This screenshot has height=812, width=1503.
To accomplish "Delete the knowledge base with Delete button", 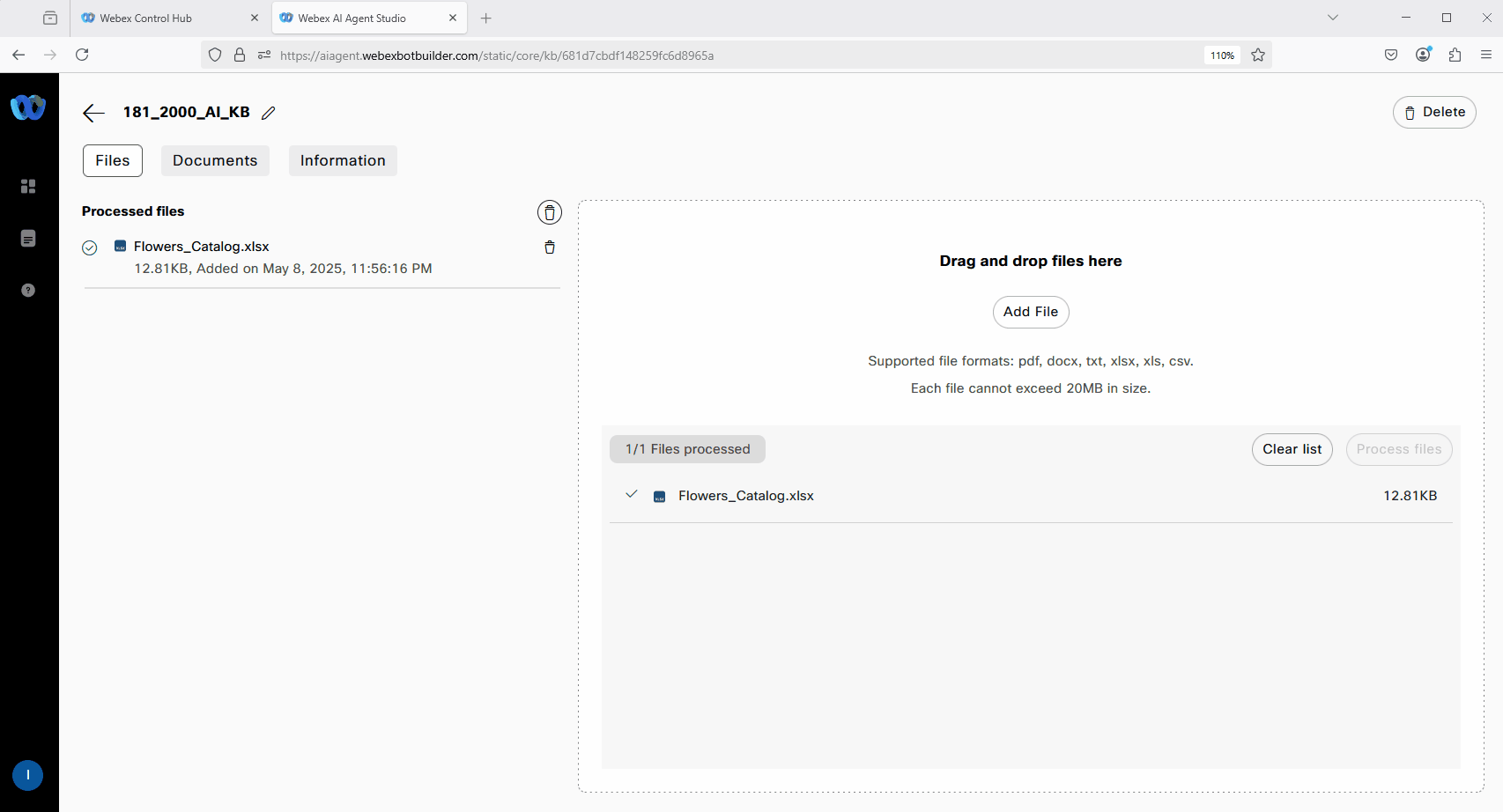I will click(1433, 113).
